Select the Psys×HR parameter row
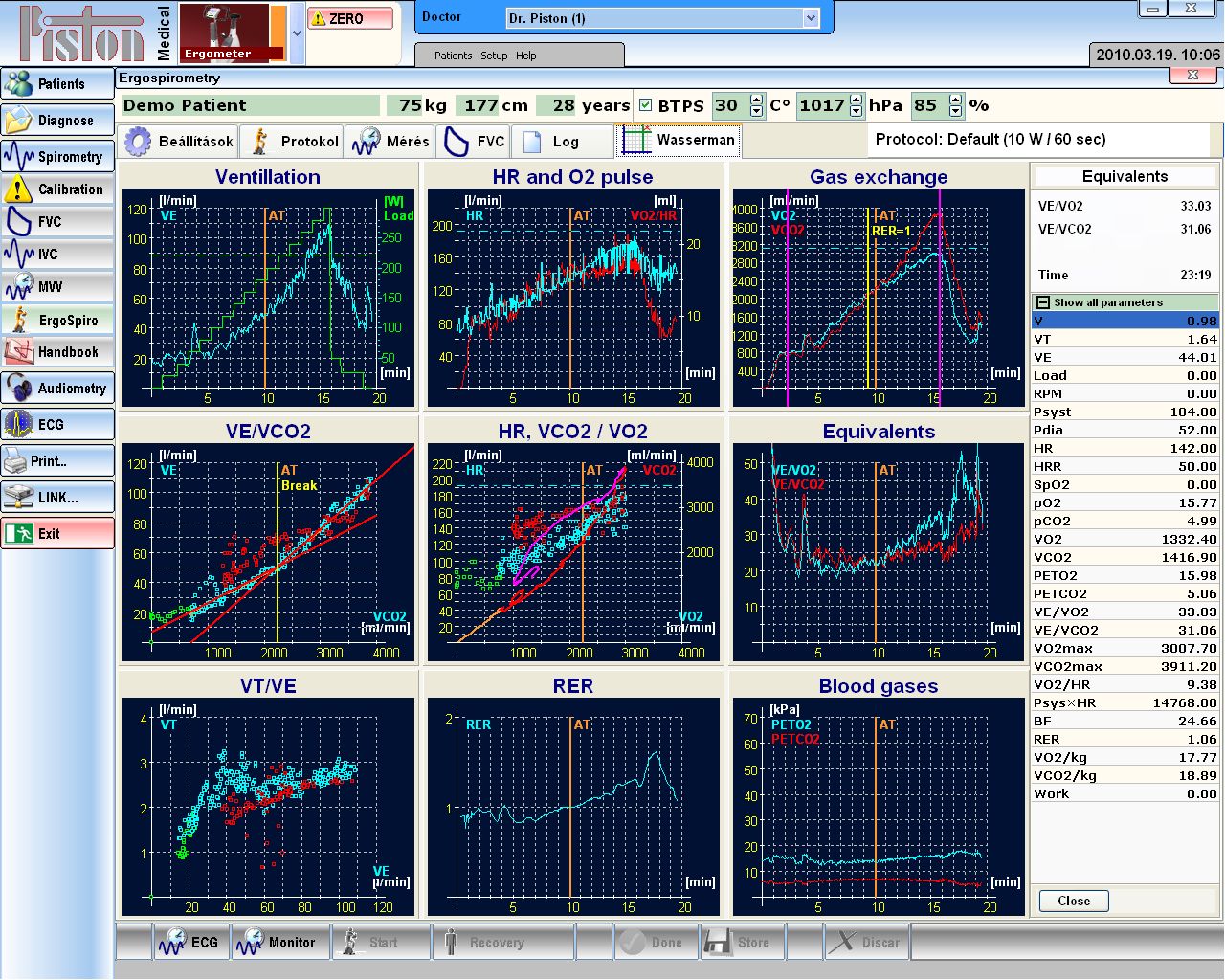Viewport: 1225px width, 980px height. click(1125, 702)
